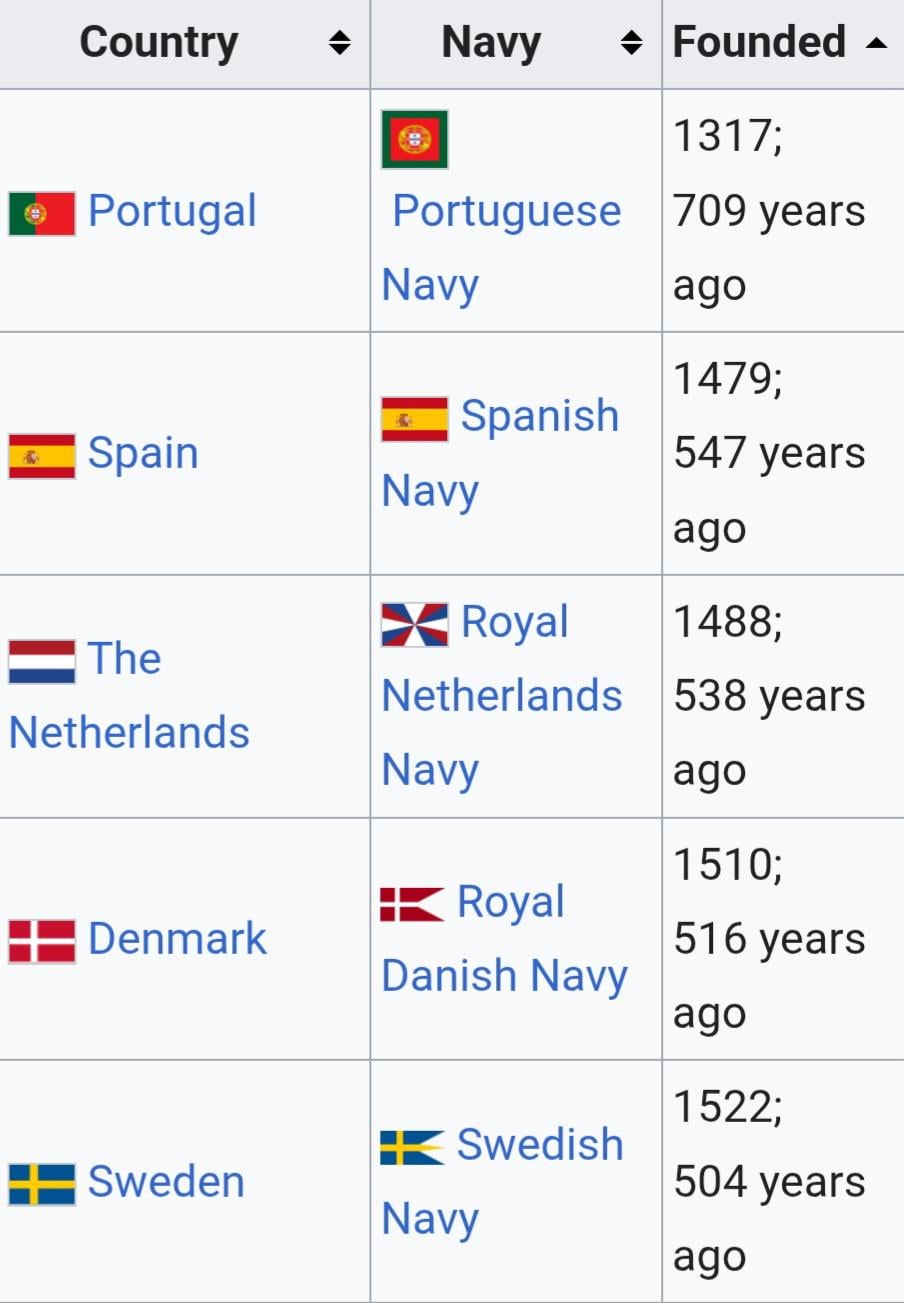Sort the table by Navy column arrows
The image size is (904, 1303).
tap(631, 43)
